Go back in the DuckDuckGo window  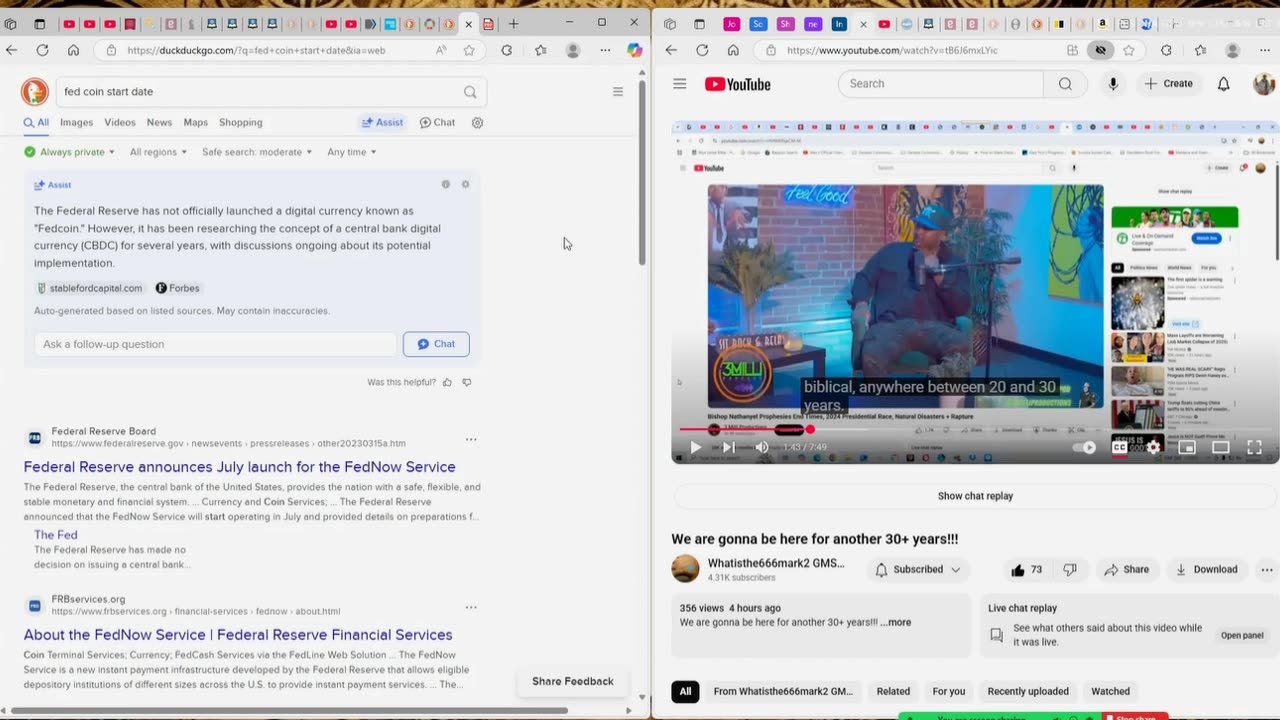coord(11,50)
